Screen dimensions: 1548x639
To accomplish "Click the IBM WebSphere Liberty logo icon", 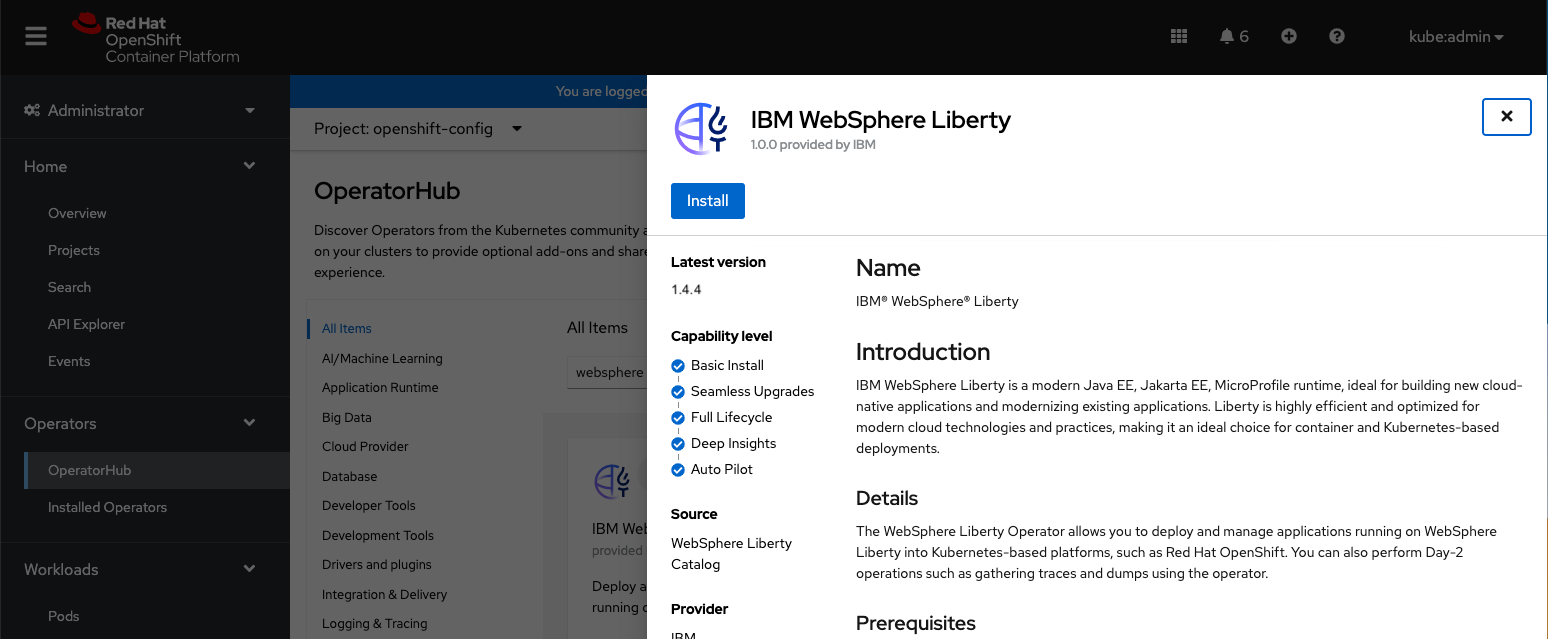I will point(701,128).
